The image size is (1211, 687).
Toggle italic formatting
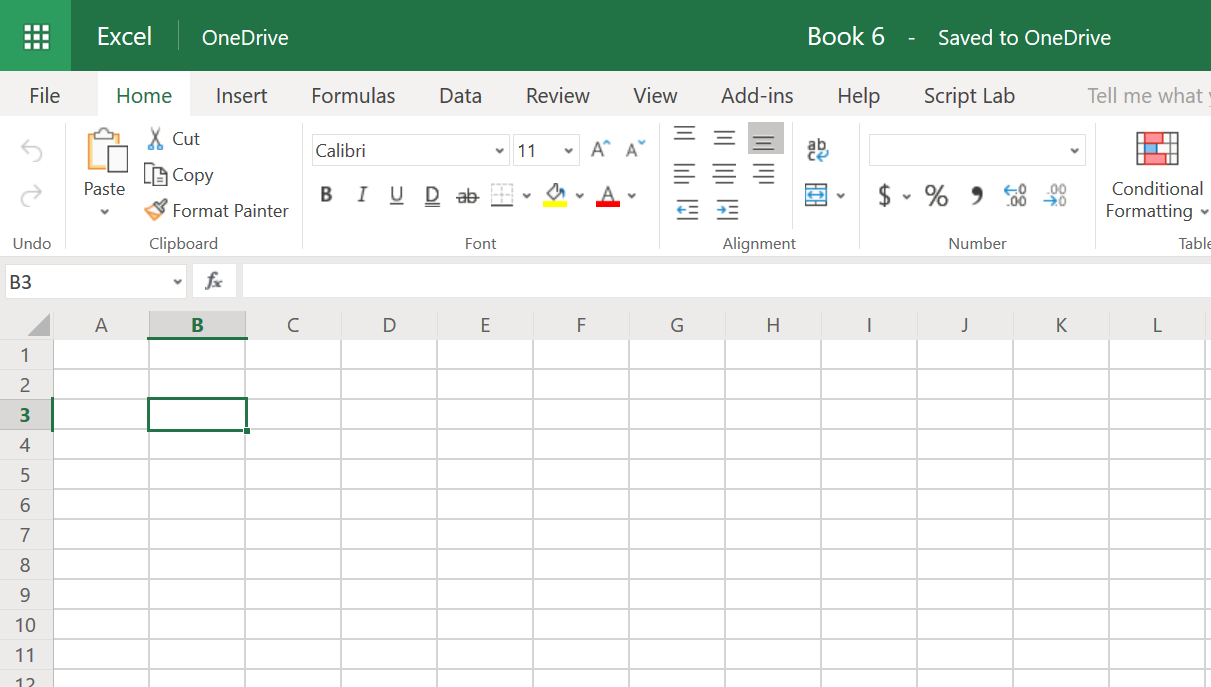(x=362, y=195)
